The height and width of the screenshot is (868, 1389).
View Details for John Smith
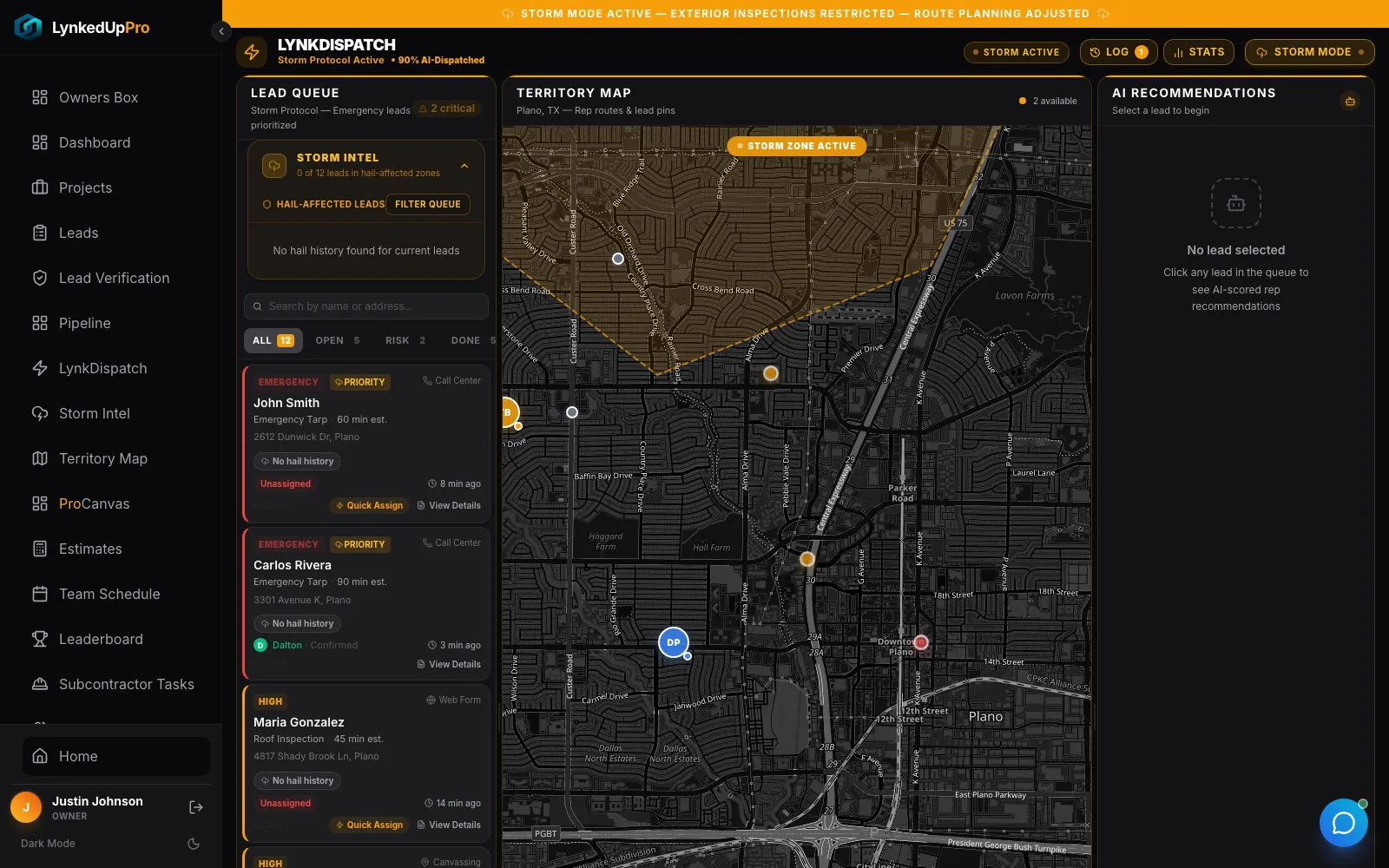point(449,505)
